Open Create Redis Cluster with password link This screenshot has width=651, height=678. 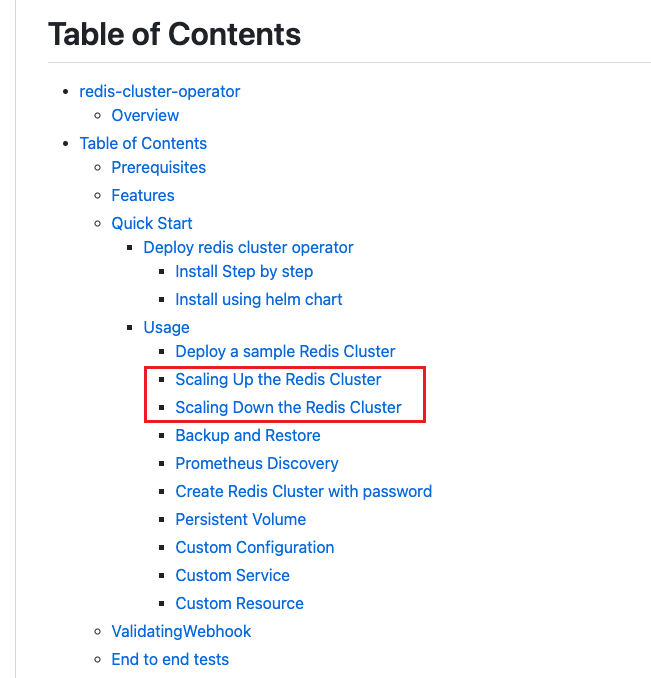click(x=303, y=491)
